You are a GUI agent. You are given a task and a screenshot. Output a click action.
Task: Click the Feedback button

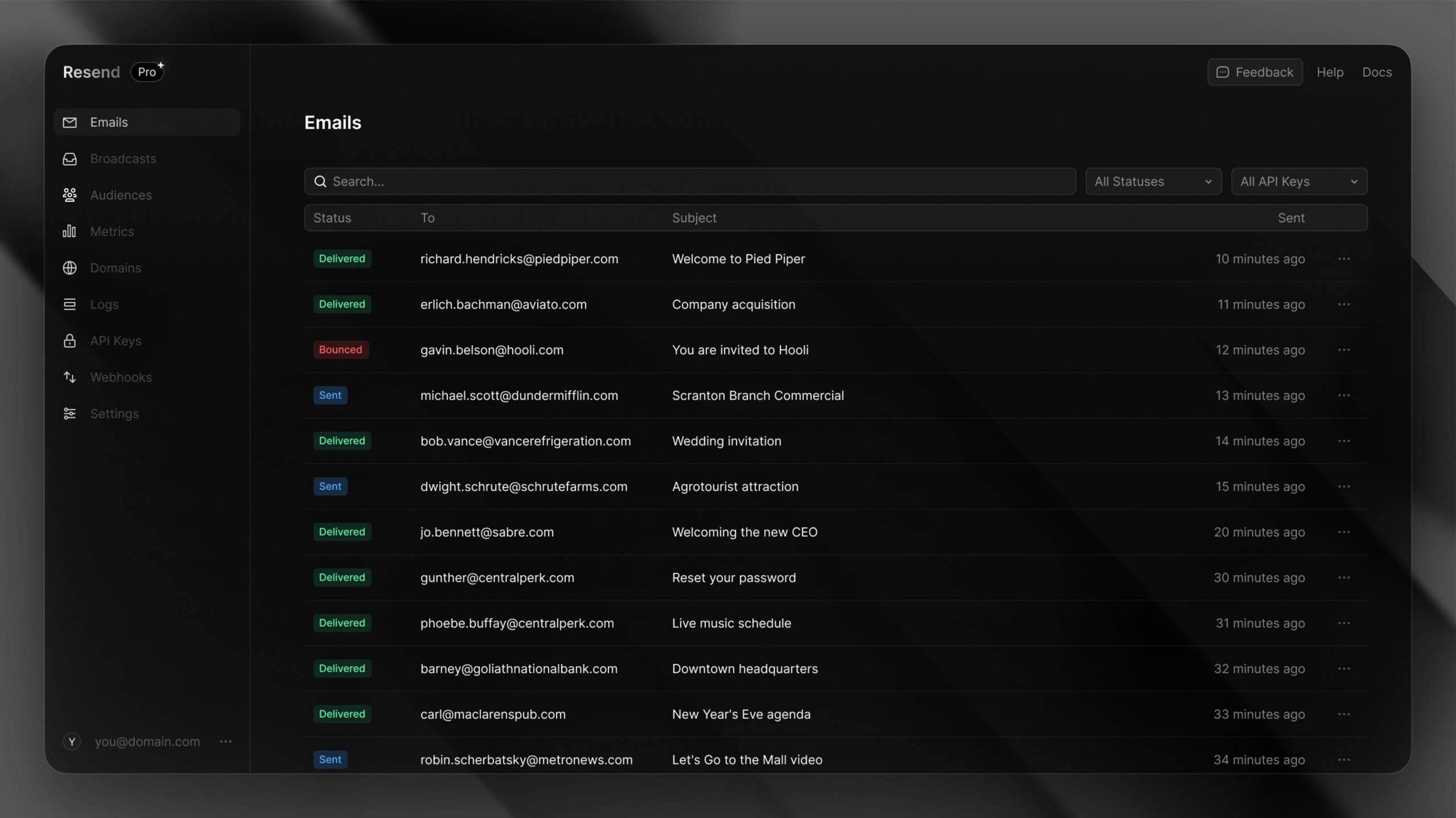coord(1255,72)
